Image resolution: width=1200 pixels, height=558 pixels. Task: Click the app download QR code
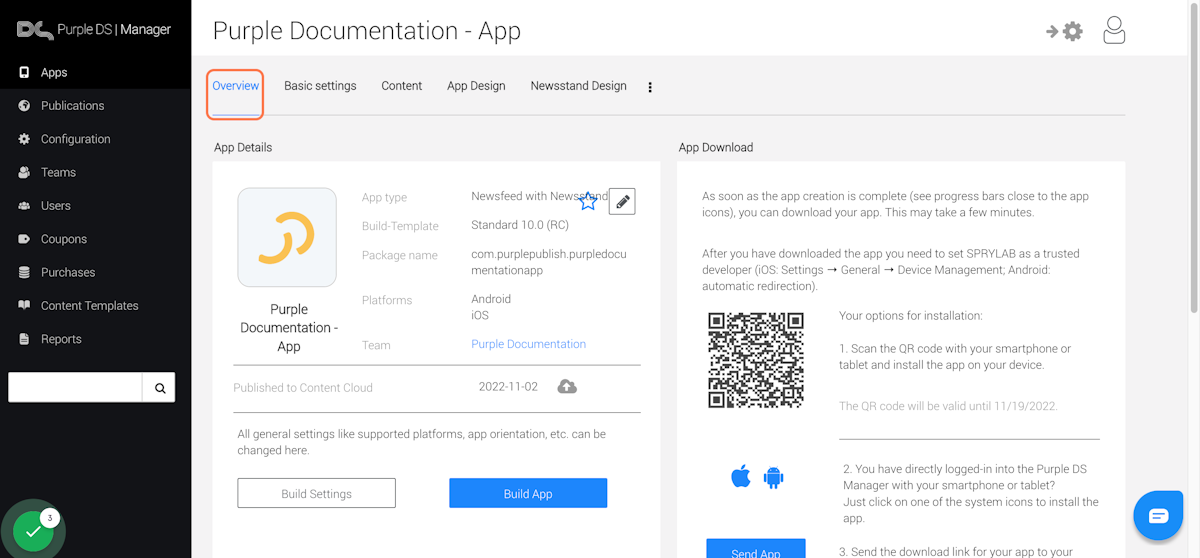[x=756, y=360]
